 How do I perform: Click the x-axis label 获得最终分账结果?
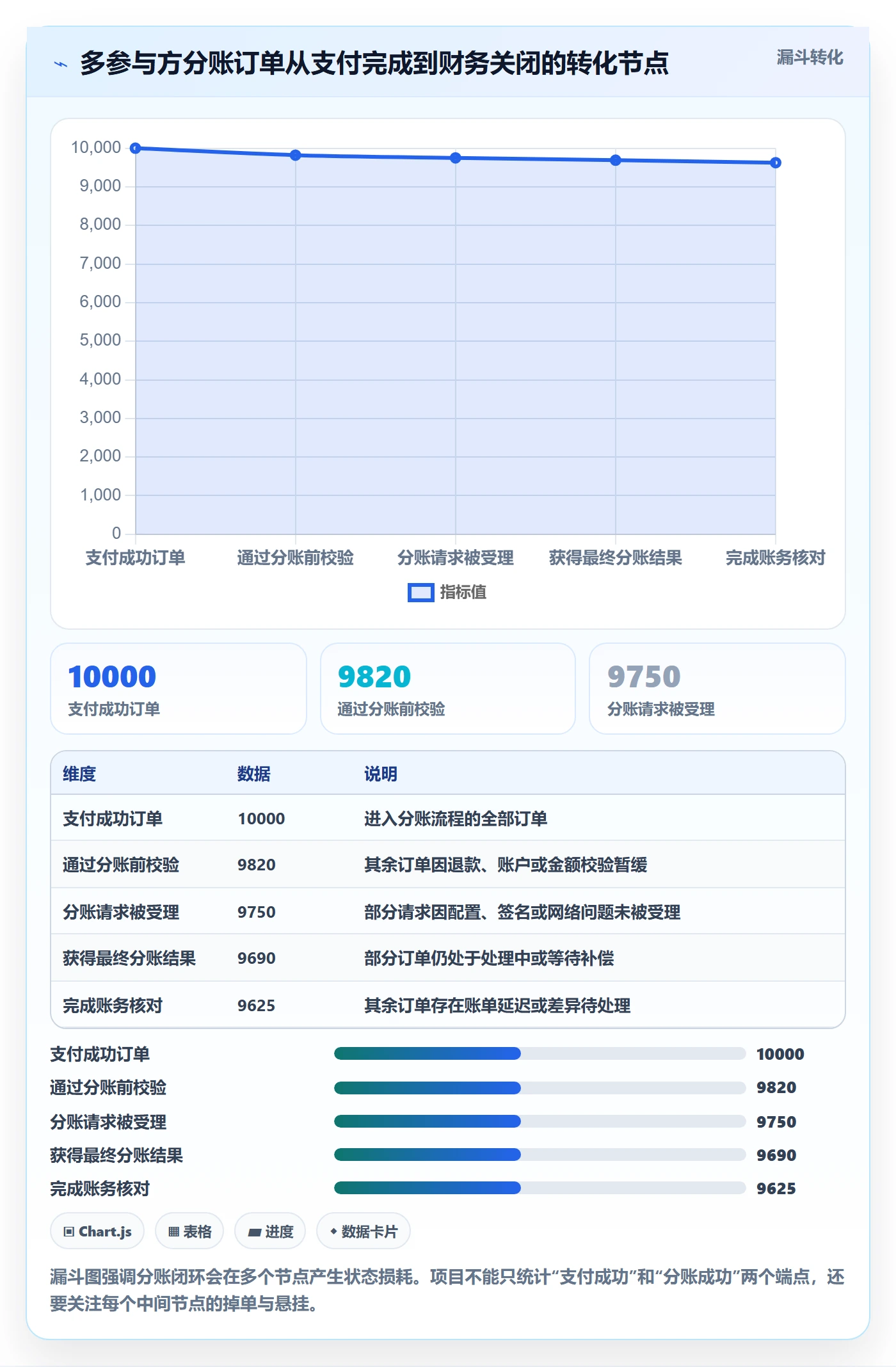[x=616, y=558]
